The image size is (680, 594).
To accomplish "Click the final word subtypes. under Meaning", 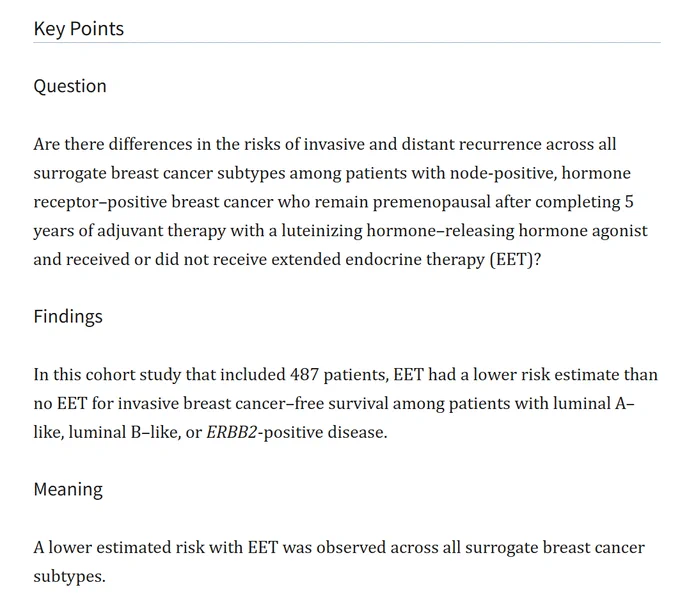I will click(x=69, y=577).
